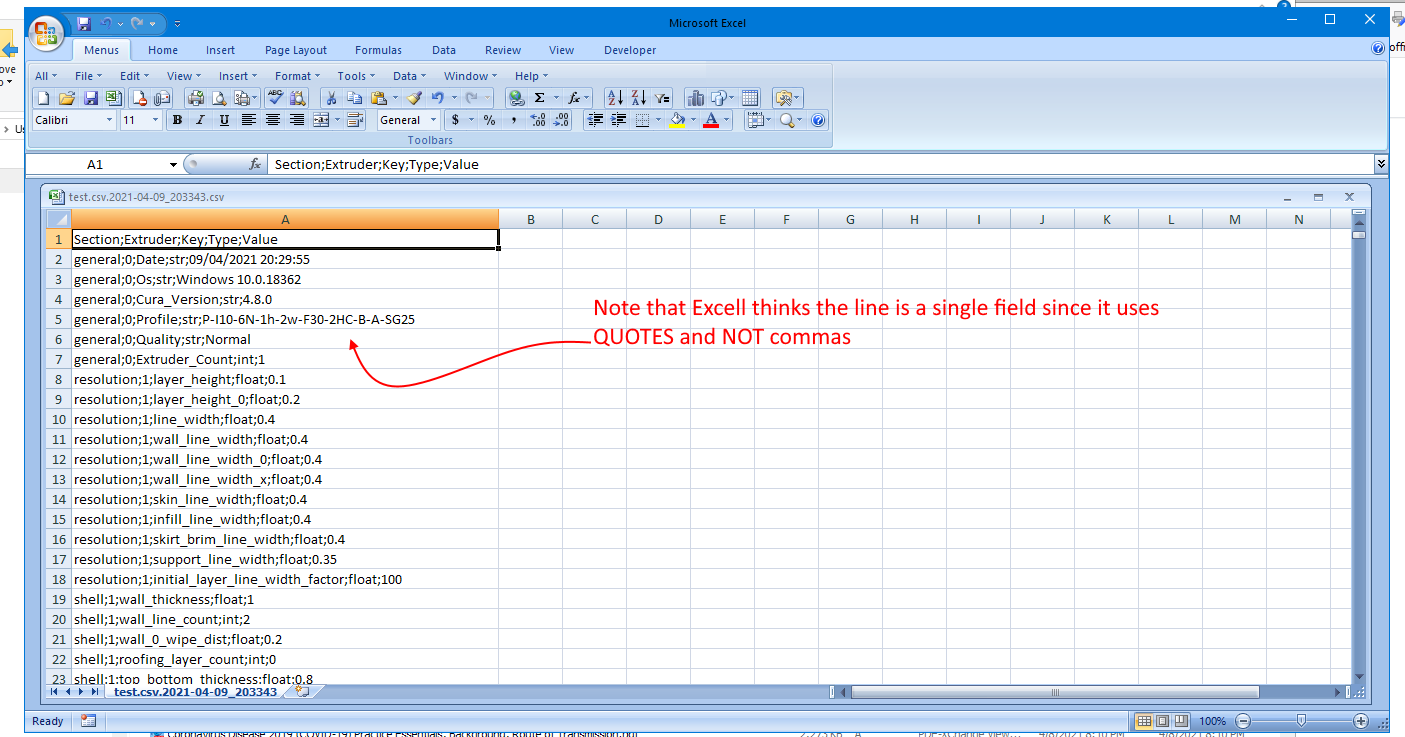This screenshot has width=1405, height=737.
Task: Sort the data Z to A
Action: tap(637, 97)
